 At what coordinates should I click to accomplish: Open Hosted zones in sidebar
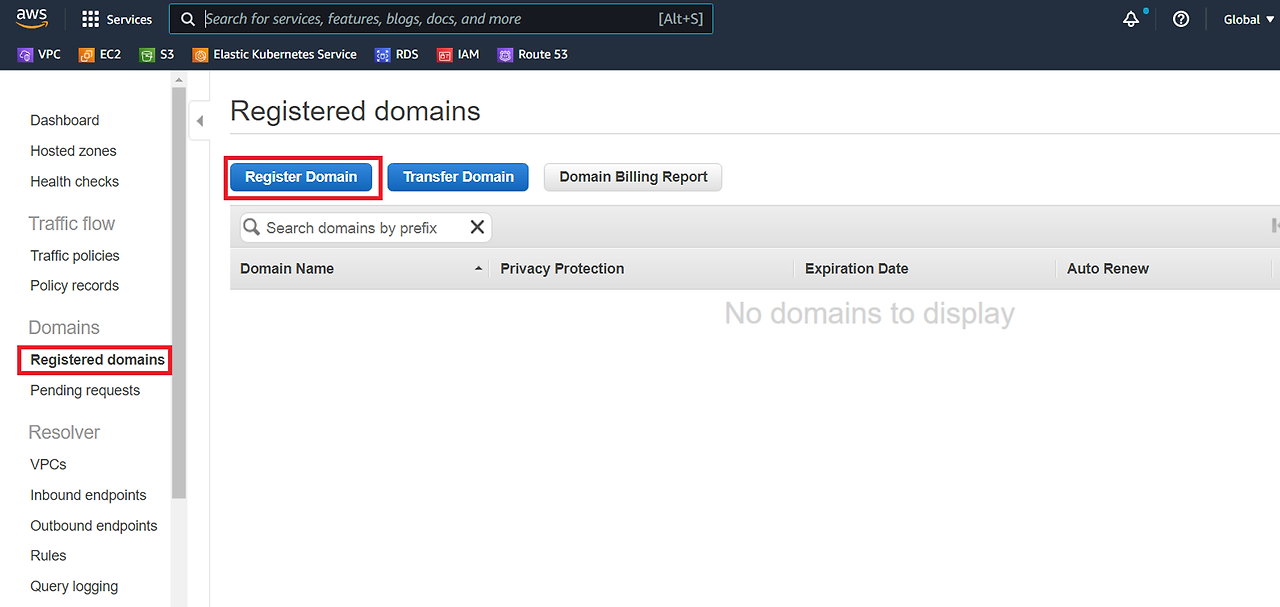73,151
